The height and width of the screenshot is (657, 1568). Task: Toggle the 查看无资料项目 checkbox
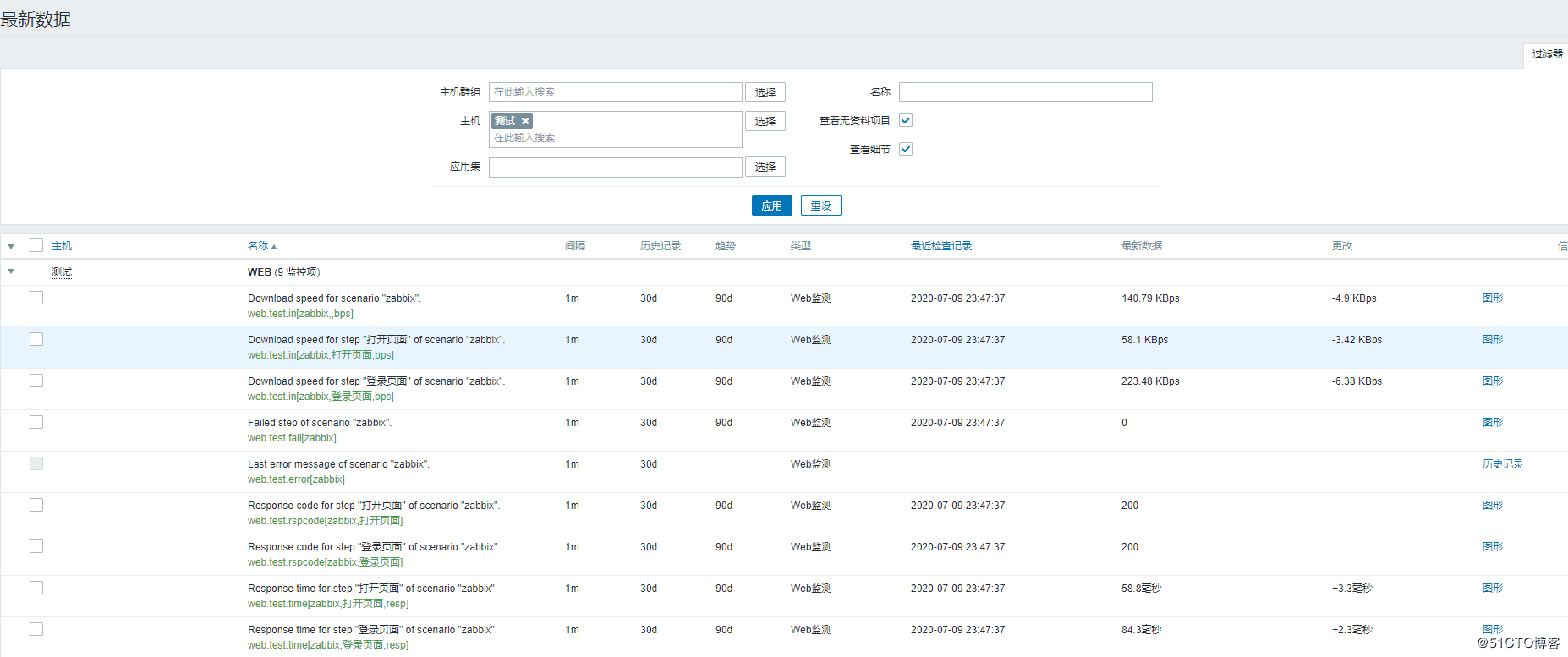(906, 120)
